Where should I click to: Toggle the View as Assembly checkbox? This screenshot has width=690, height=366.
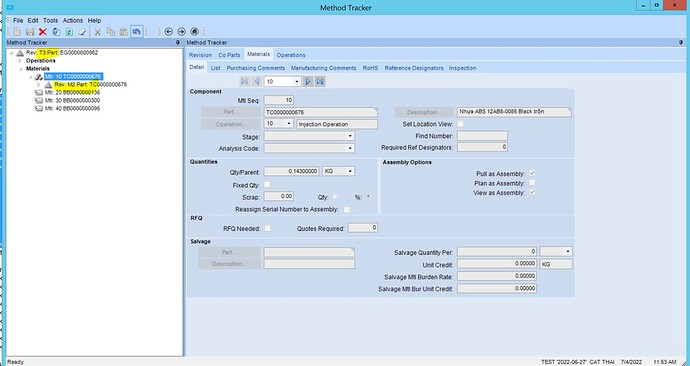click(532, 193)
